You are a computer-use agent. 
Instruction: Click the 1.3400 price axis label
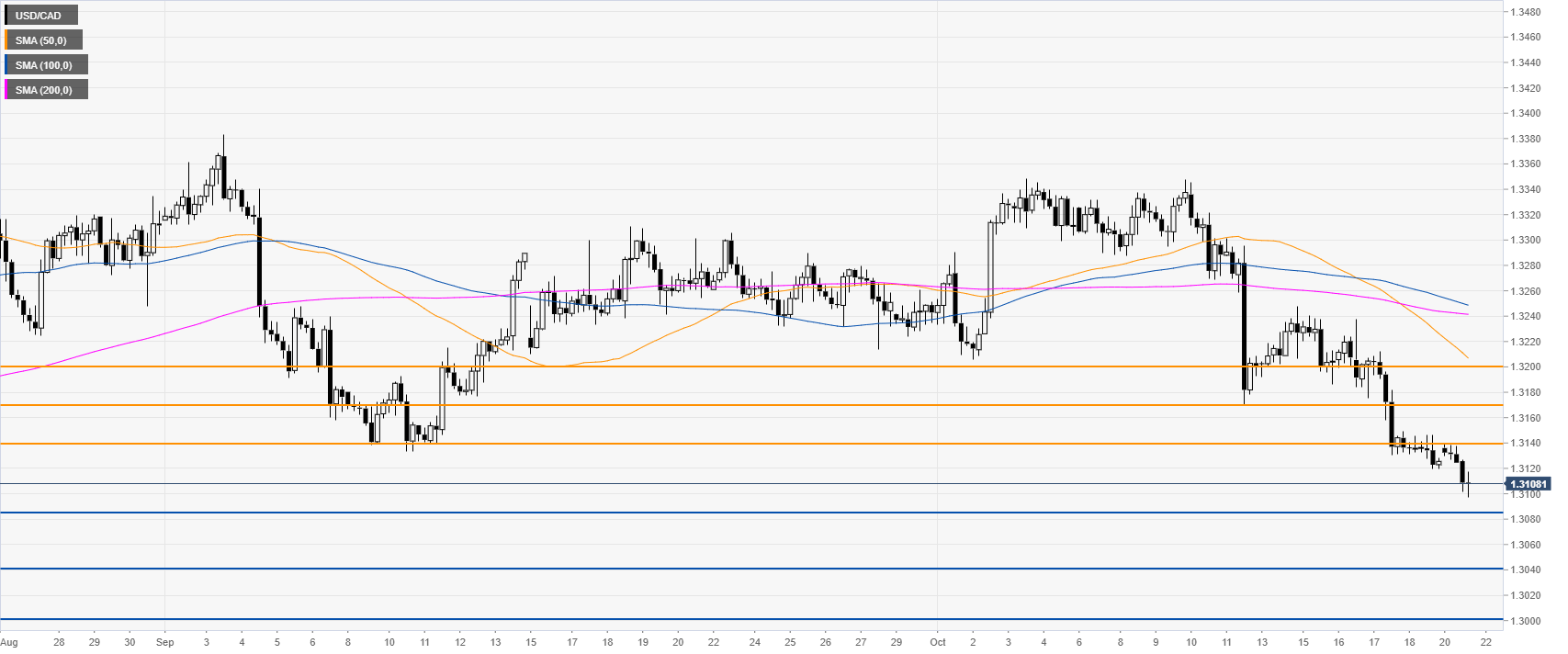click(1526, 114)
